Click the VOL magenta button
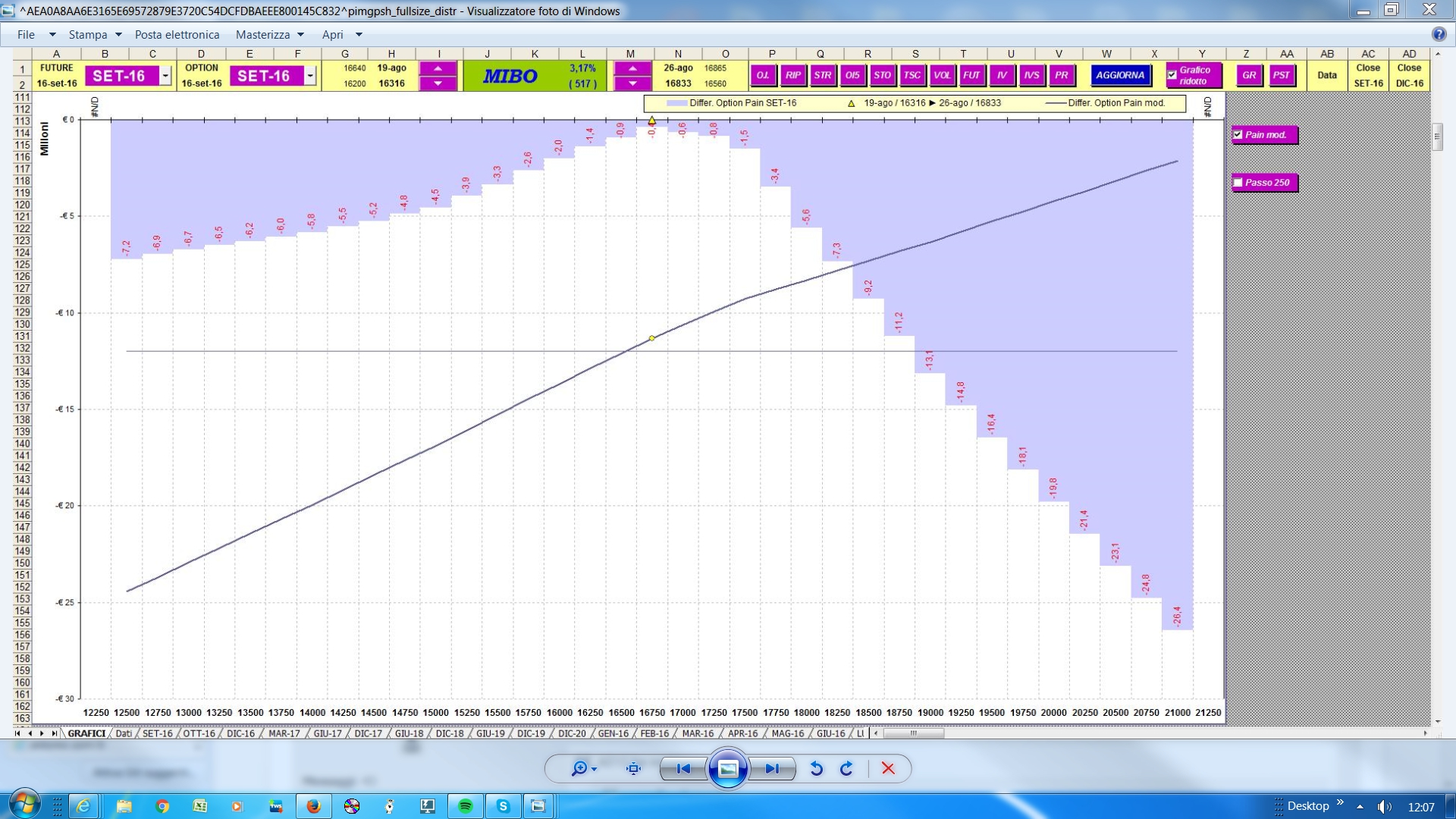Screen dimensions: 1456x819 coord(942,75)
